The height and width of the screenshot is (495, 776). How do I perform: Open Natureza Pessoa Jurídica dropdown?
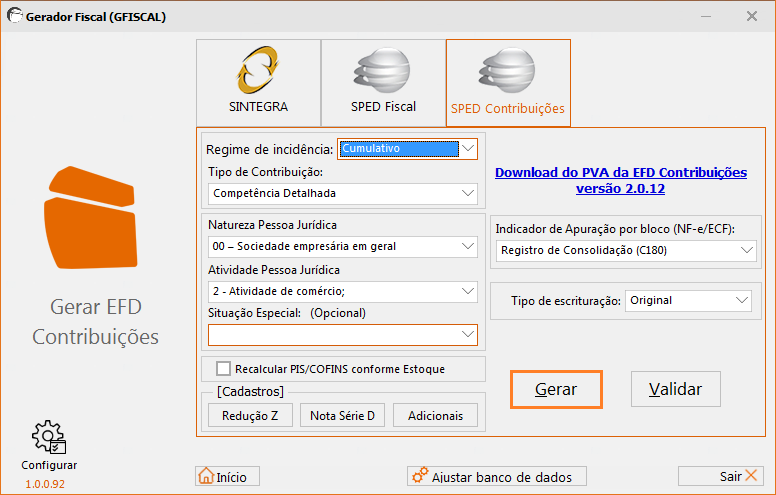tap(342, 247)
